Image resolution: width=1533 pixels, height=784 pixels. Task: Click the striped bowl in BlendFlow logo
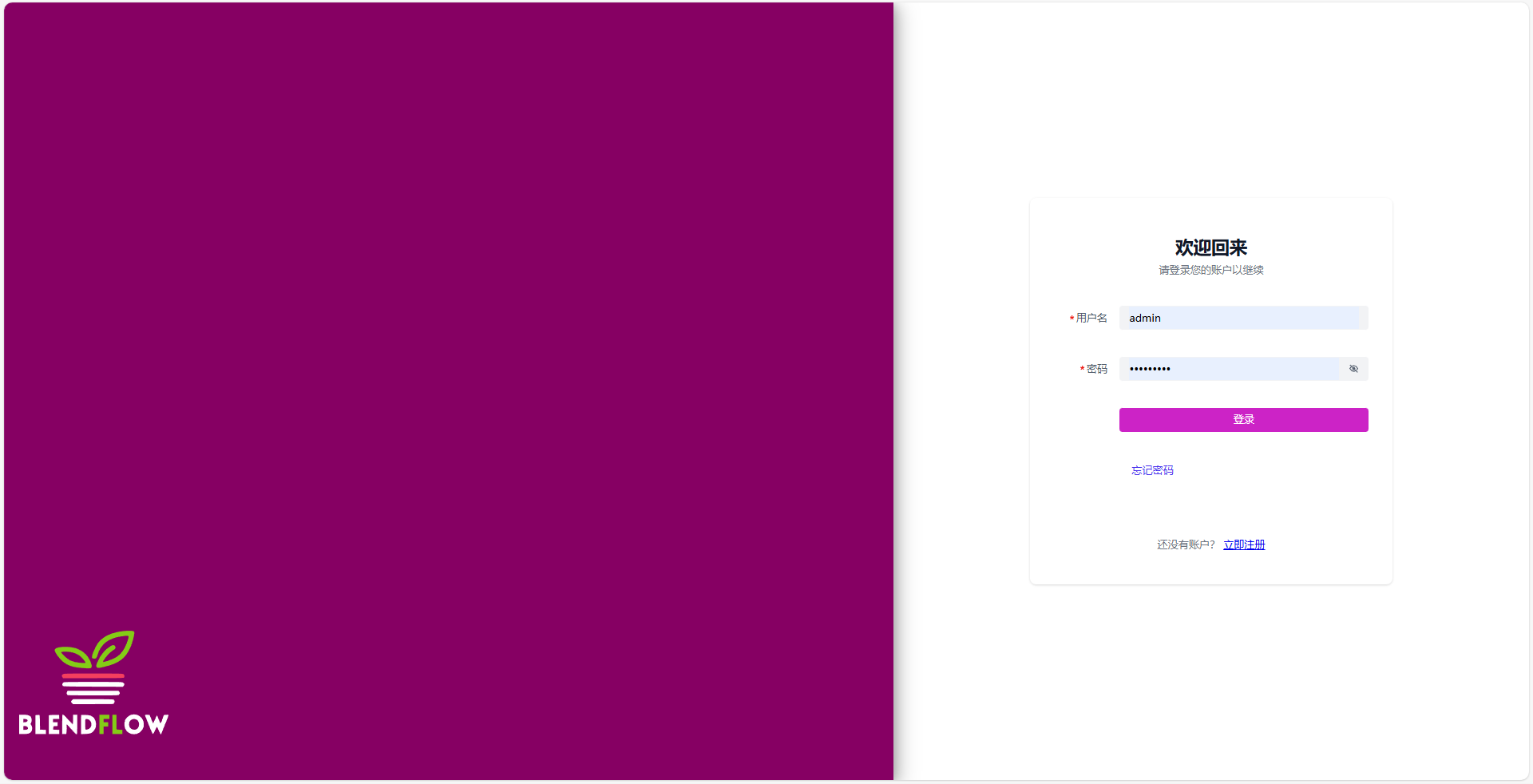(93, 689)
